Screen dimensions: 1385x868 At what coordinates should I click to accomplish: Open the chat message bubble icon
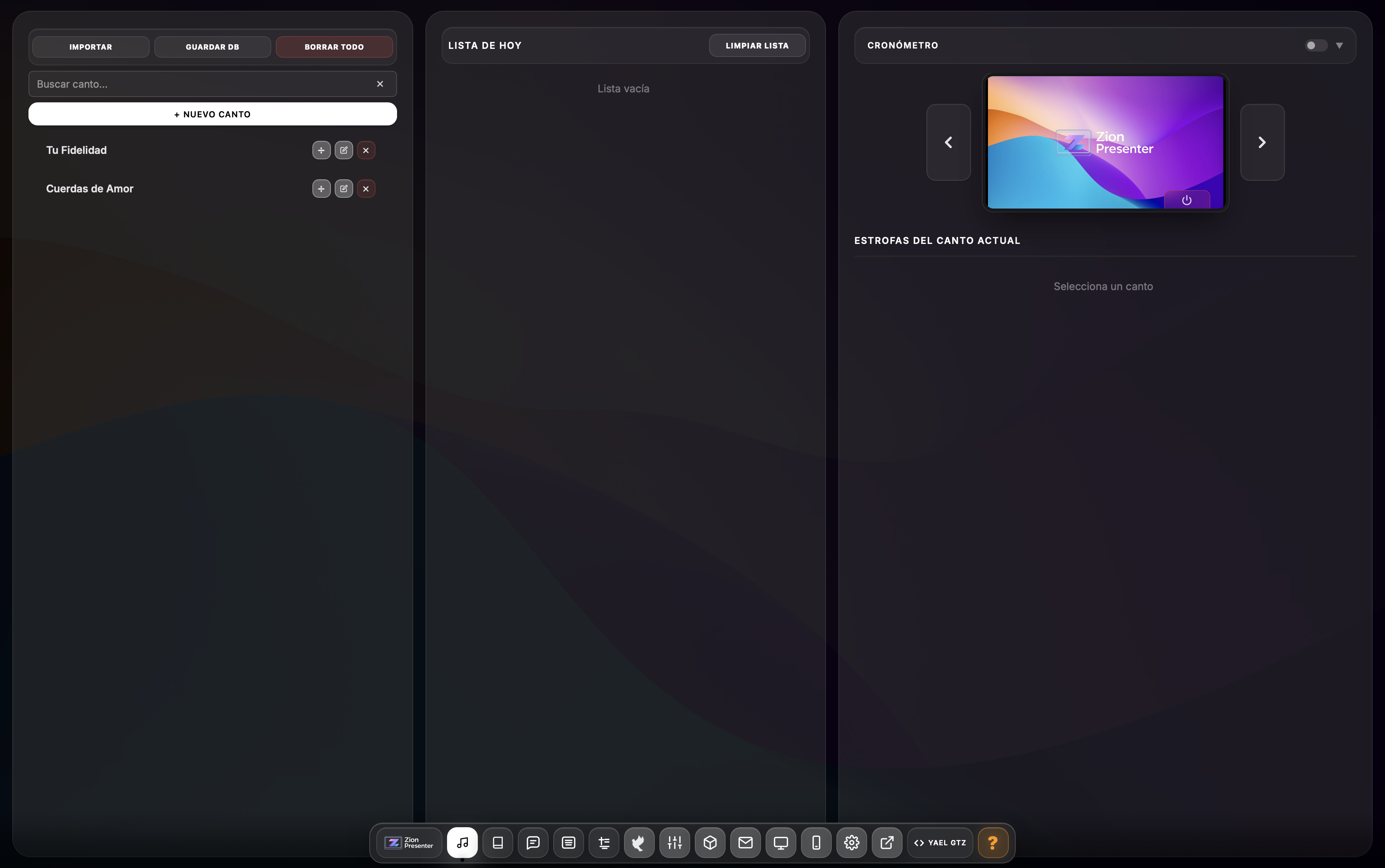click(x=533, y=842)
